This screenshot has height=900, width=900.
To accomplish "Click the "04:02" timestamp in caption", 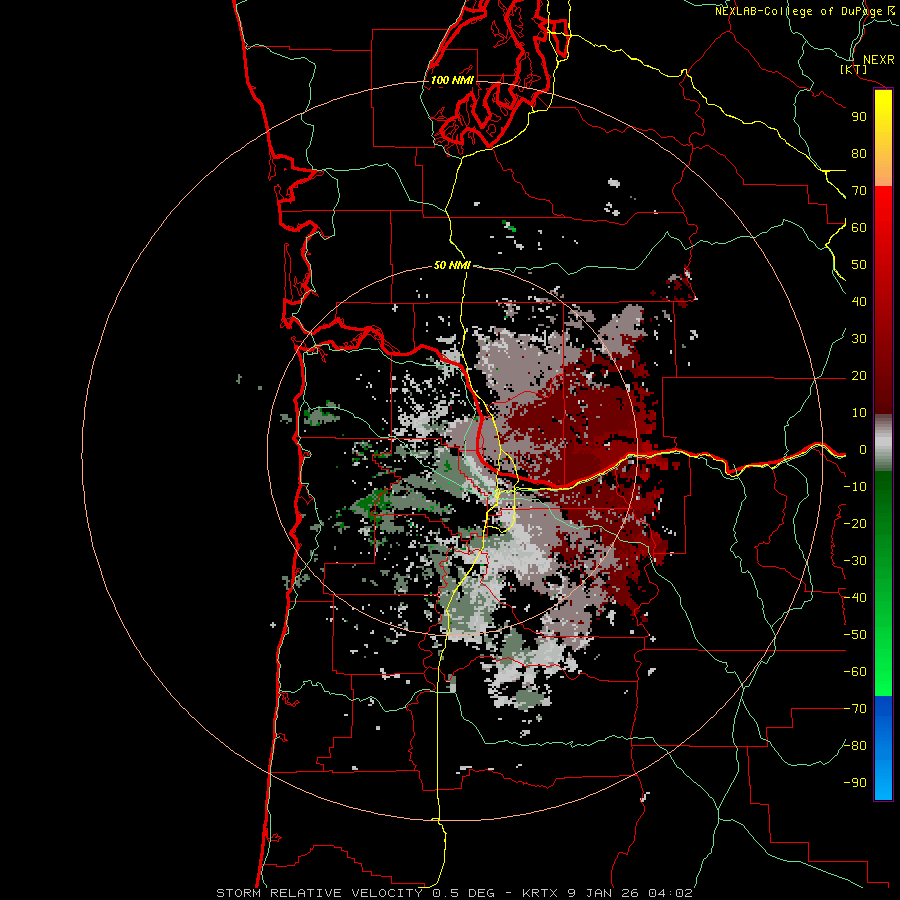I will pos(670,893).
